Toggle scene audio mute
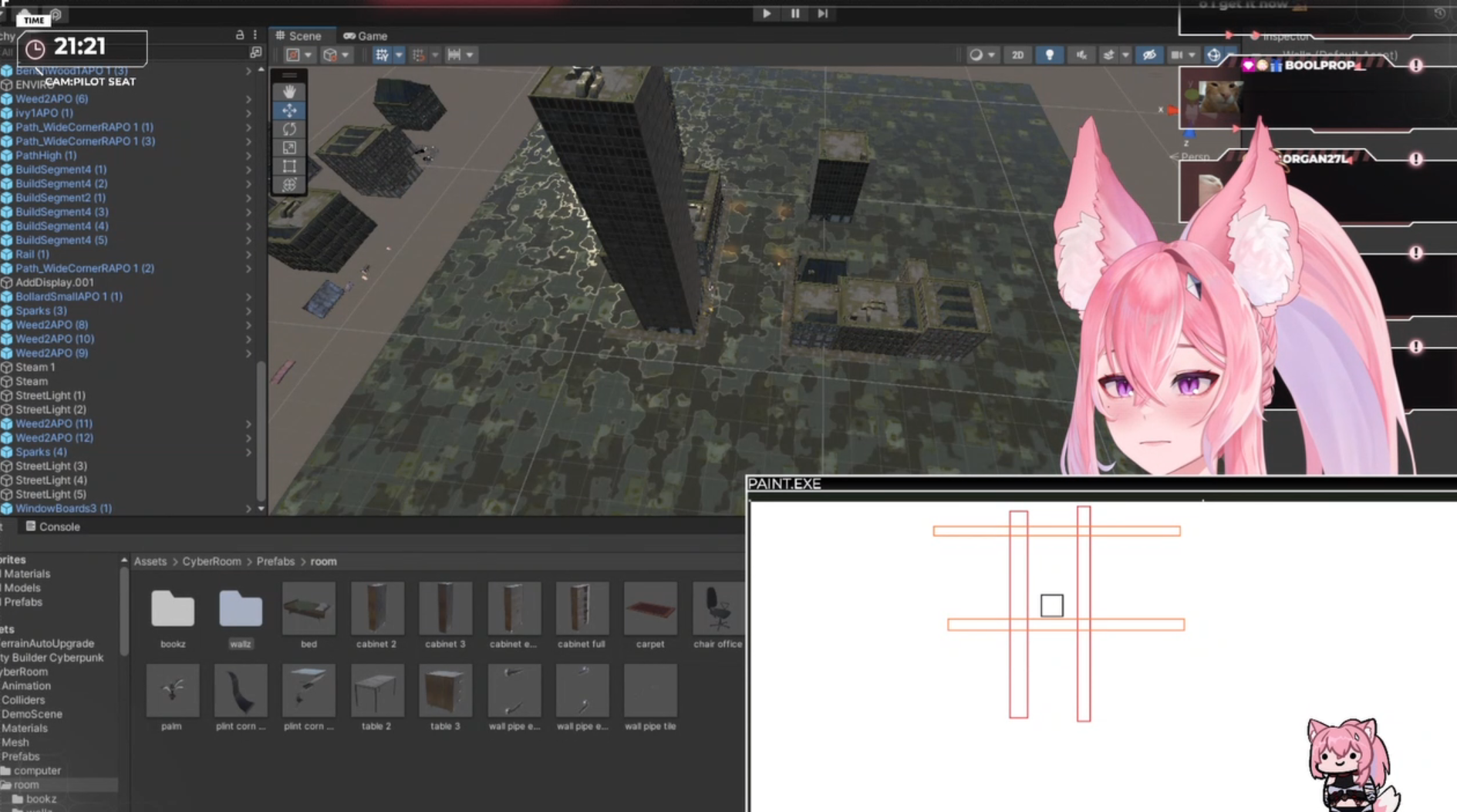Image resolution: width=1457 pixels, height=812 pixels. (x=1081, y=55)
